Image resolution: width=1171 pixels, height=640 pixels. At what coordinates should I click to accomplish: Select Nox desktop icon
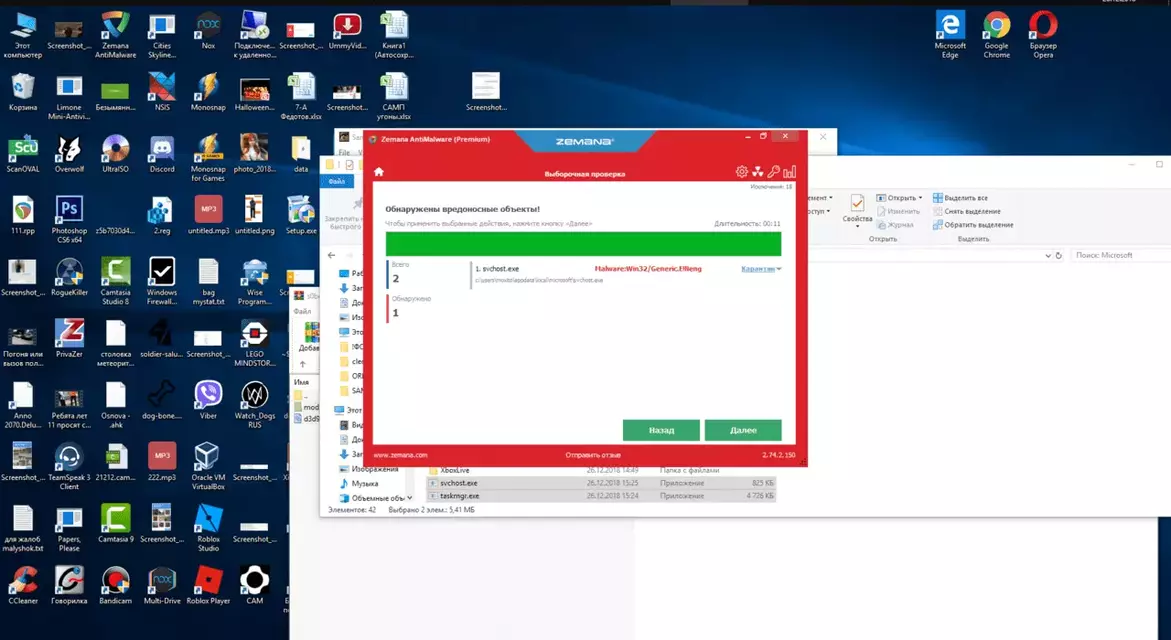[208, 31]
